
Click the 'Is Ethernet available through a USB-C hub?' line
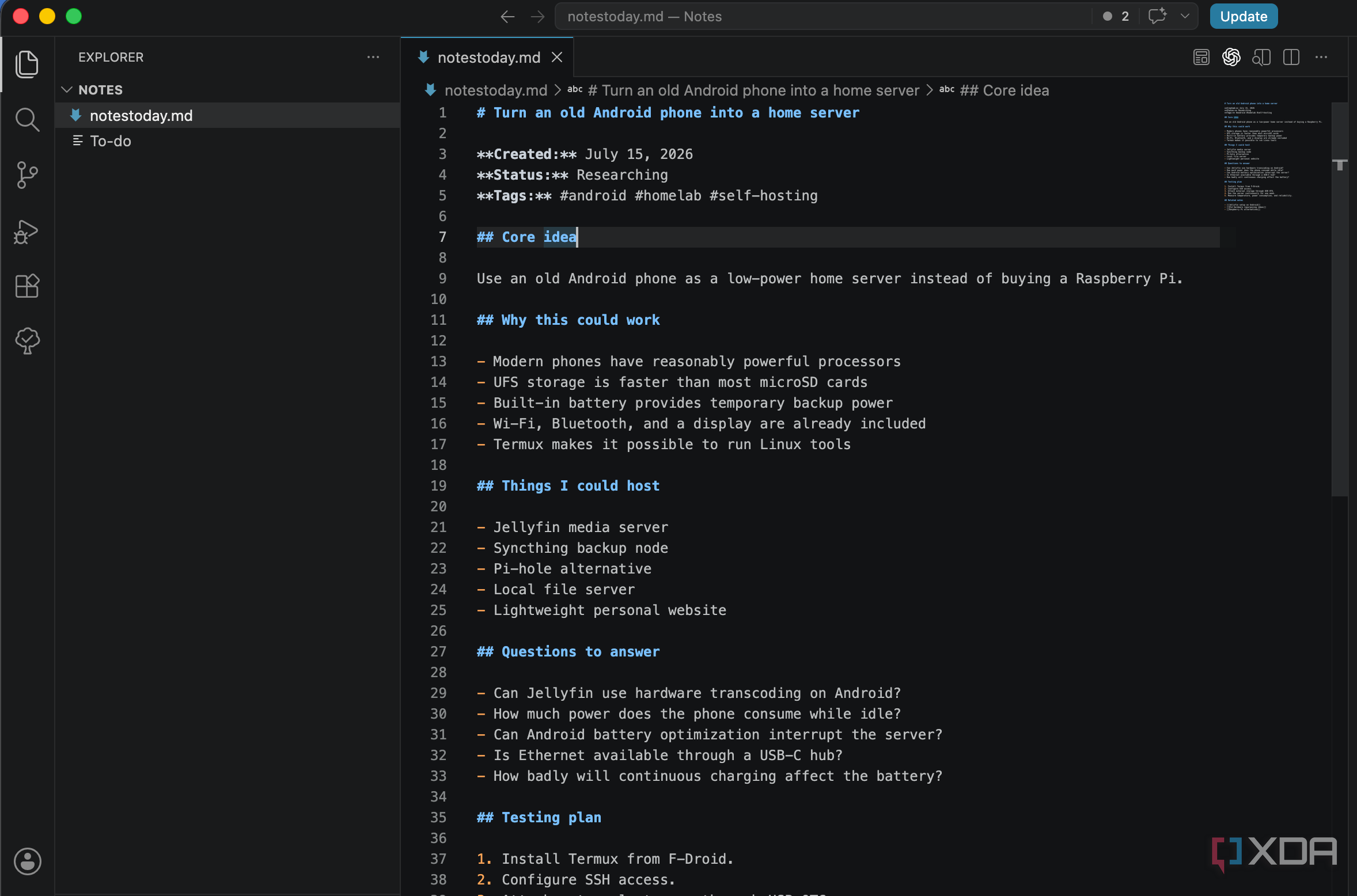pos(660,755)
